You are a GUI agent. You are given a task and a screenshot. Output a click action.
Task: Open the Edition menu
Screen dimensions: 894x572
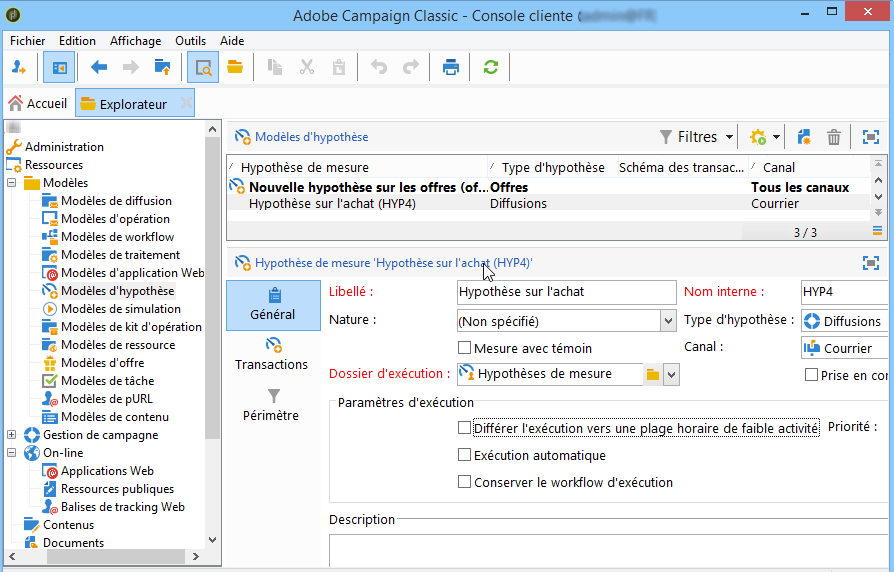77,41
